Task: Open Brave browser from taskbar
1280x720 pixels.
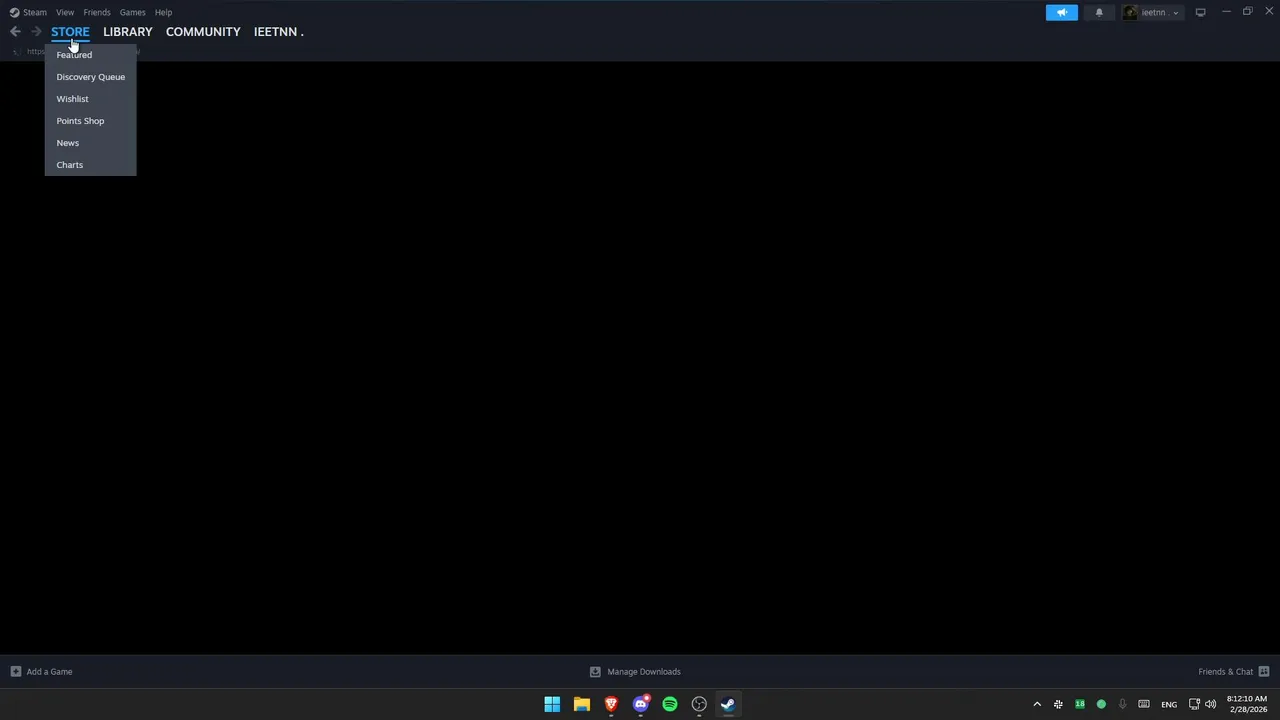Action: click(611, 704)
